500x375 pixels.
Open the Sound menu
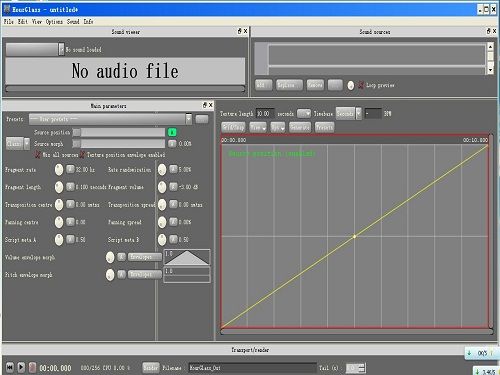click(x=73, y=22)
